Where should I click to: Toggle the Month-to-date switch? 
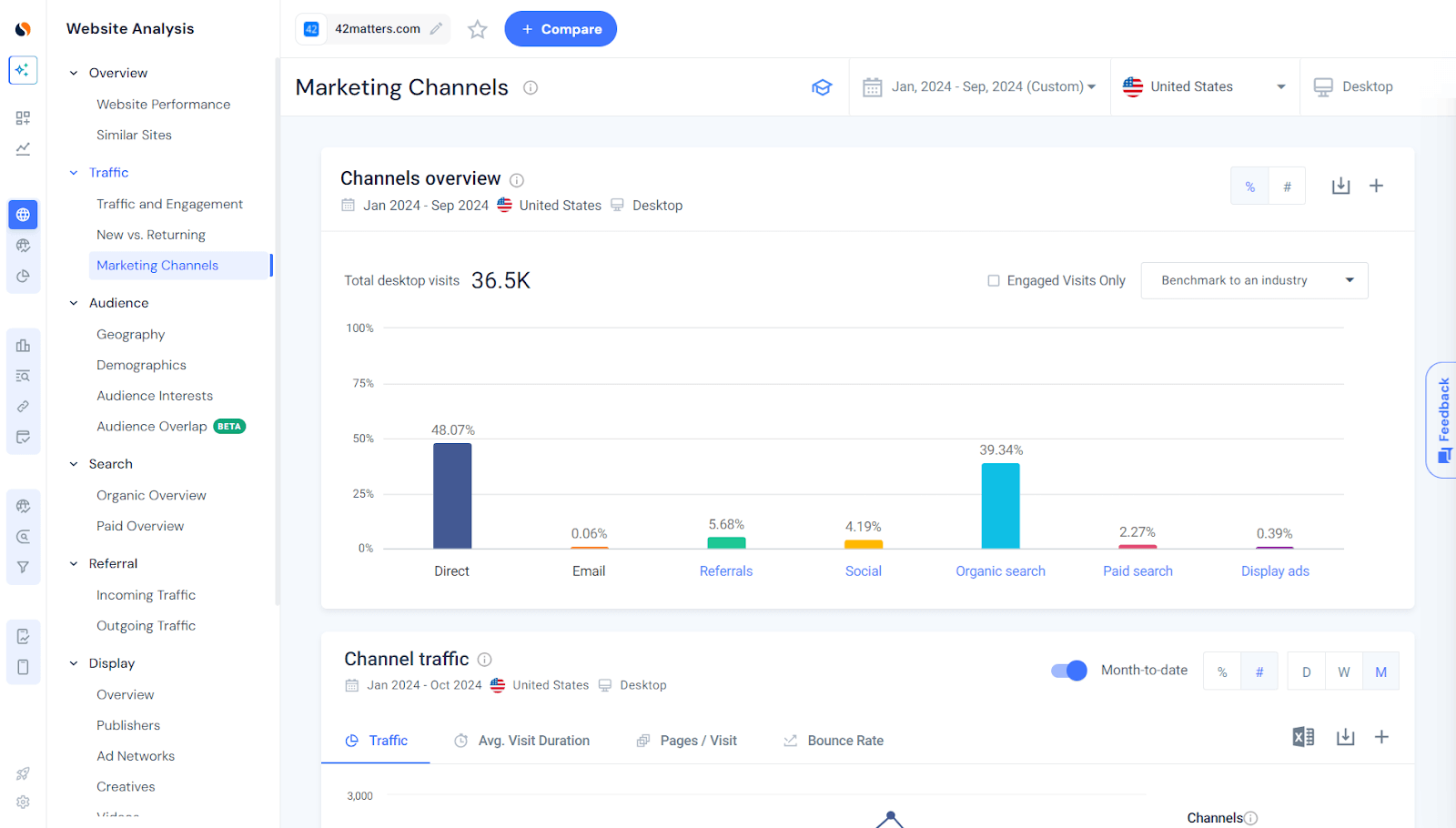point(1069,671)
